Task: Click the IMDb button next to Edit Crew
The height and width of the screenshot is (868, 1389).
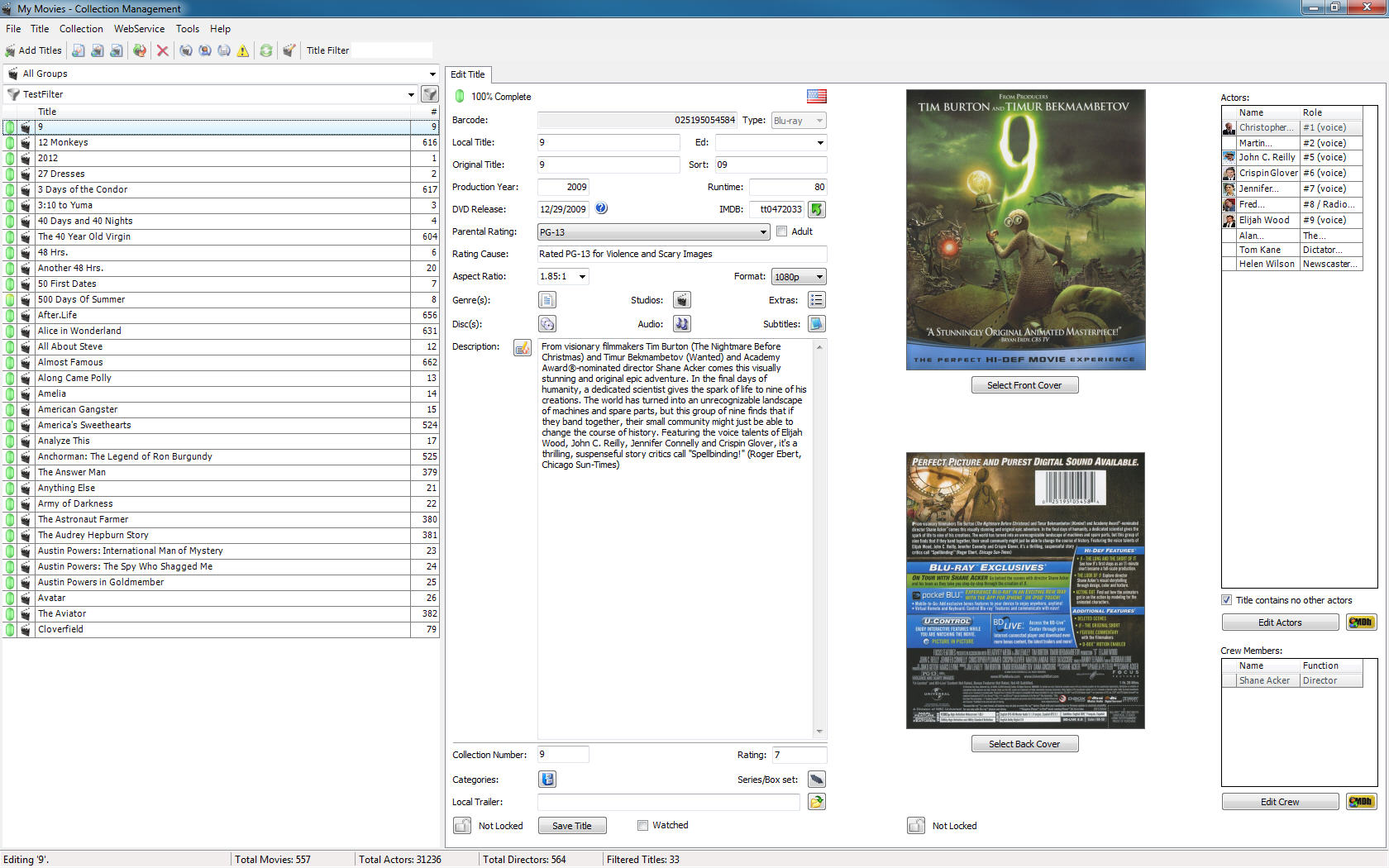Action: point(1361,802)
